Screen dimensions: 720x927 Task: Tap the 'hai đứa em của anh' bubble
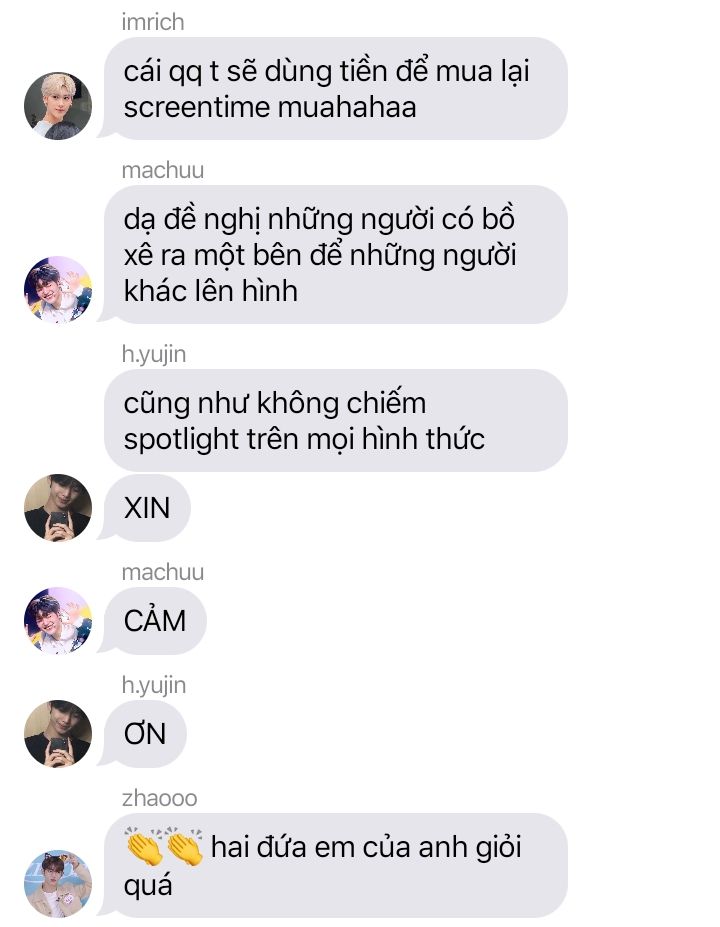[335, 866]
